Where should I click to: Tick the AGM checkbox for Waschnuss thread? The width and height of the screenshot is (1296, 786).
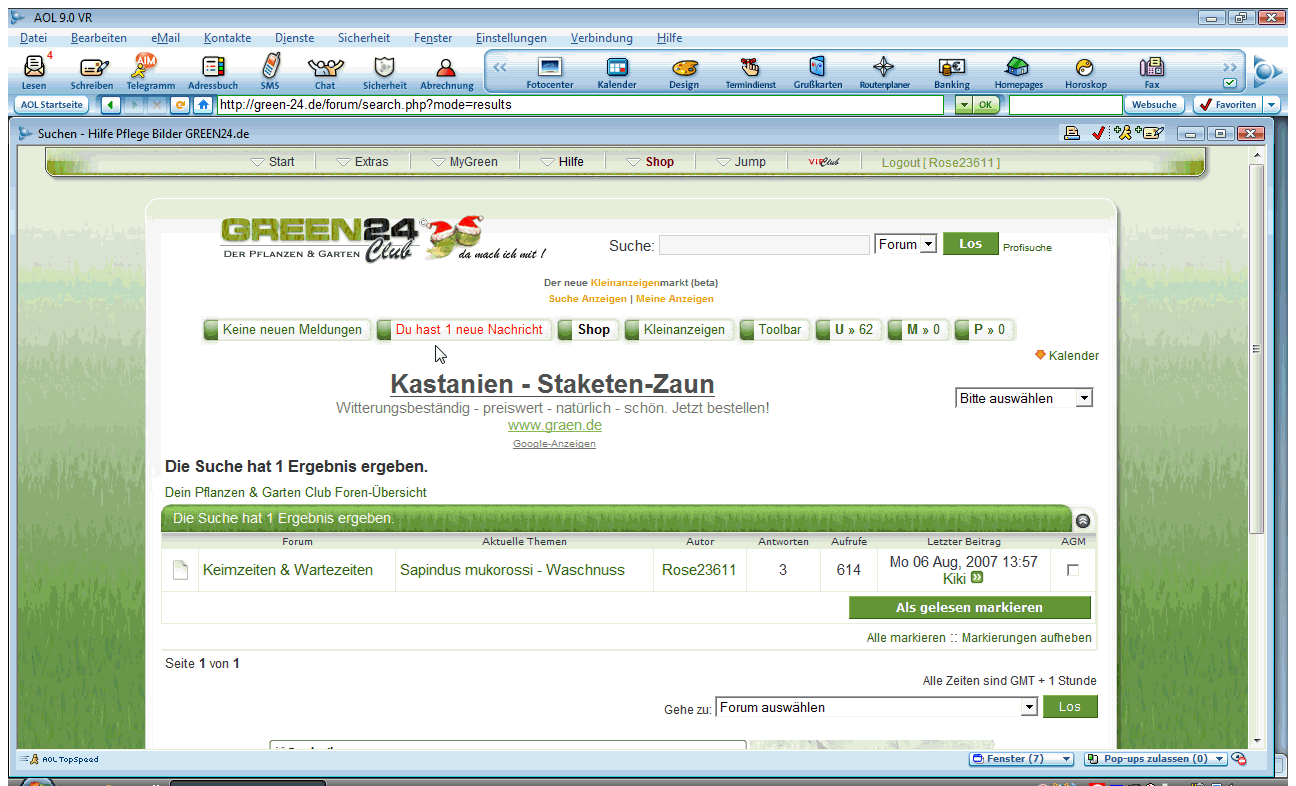[x=1073, y=570]
